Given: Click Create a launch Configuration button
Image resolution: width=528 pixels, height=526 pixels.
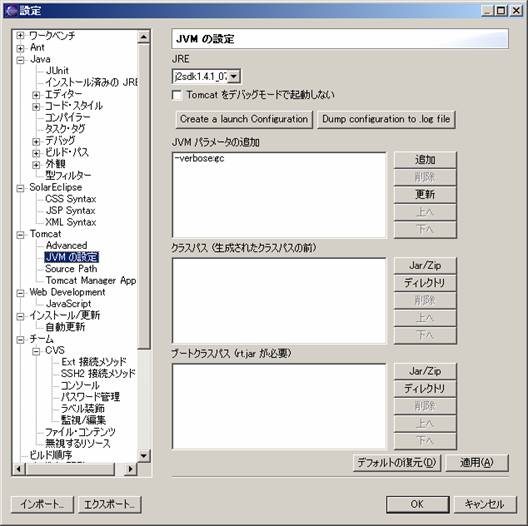Looking at the screenshot, I should (244, 119).
